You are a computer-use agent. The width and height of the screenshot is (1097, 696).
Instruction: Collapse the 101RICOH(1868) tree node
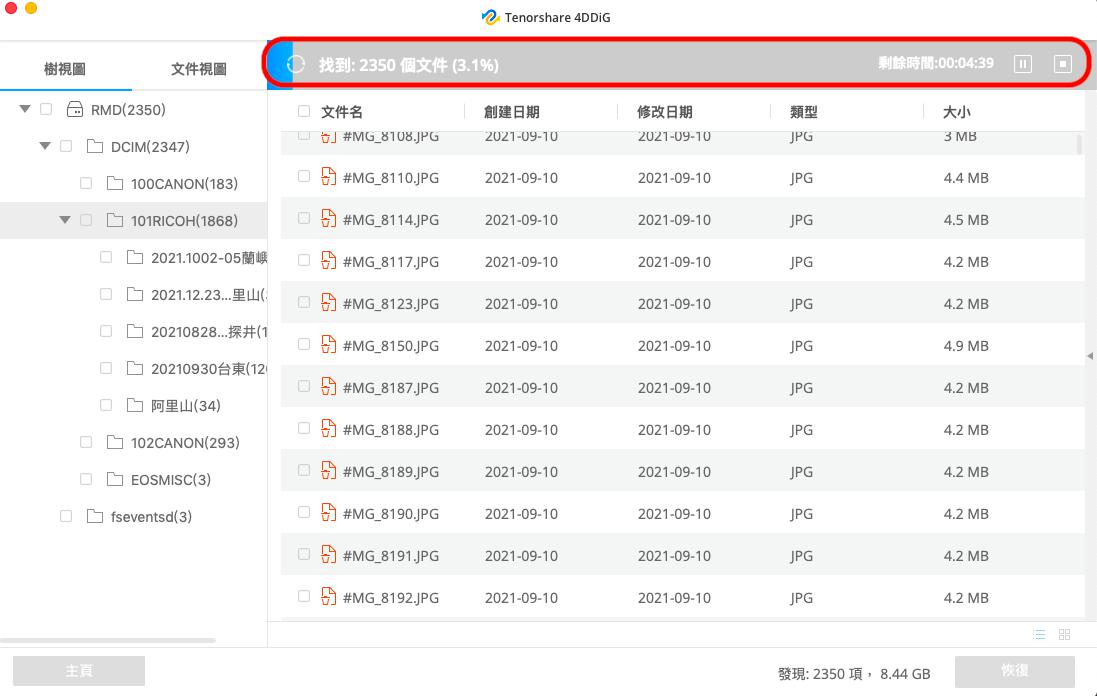pos(65,220)
